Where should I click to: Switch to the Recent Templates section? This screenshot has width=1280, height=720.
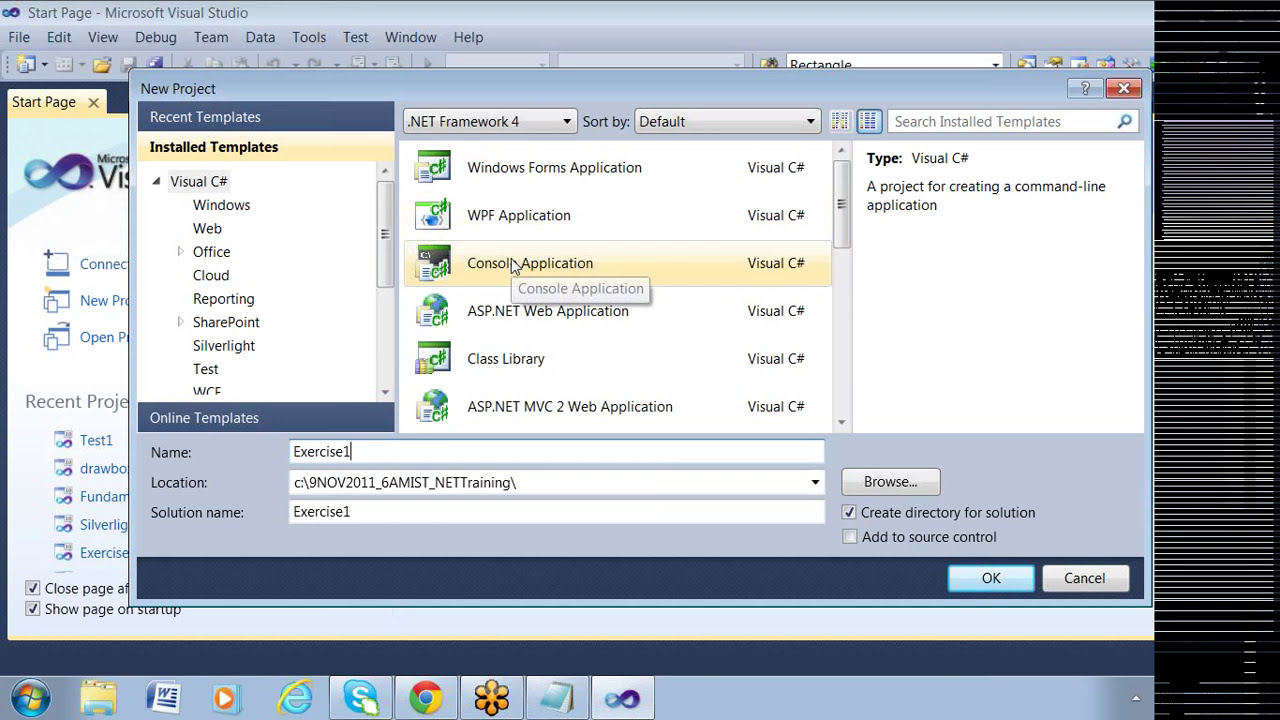point(266,117)
